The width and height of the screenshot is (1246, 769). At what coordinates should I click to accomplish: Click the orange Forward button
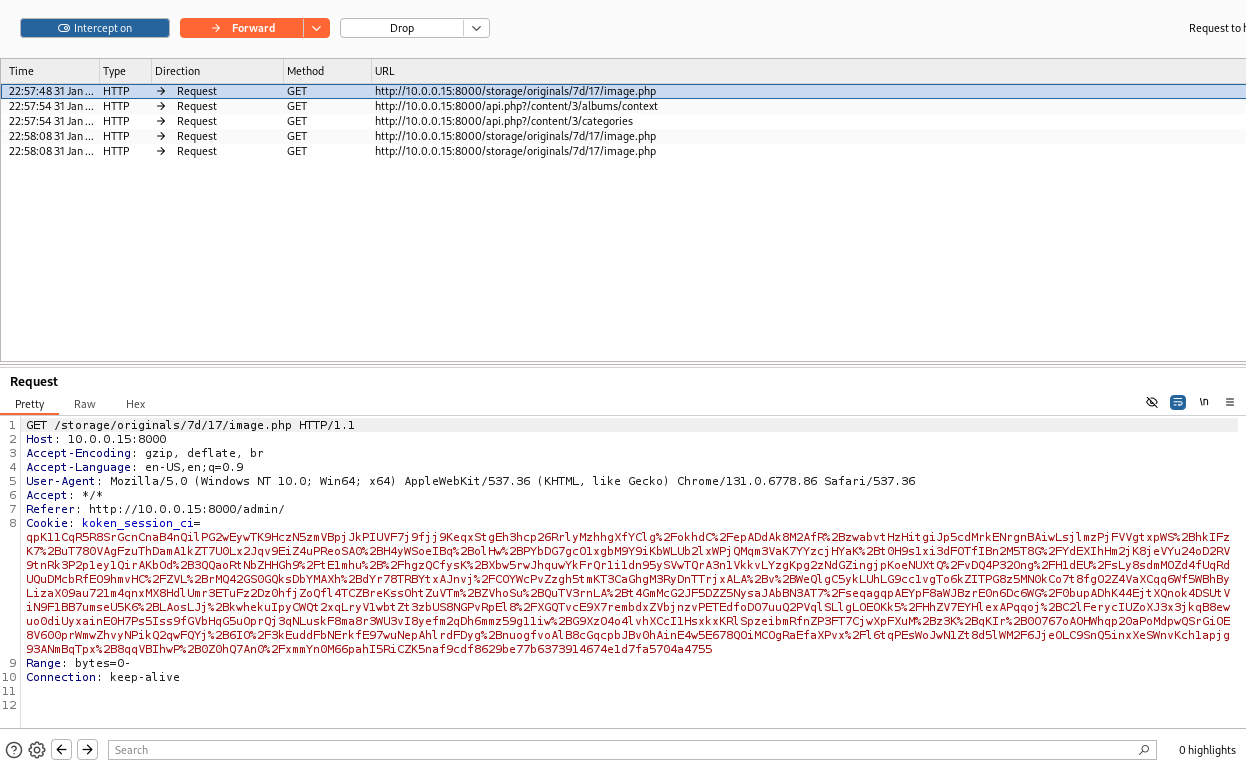[242, 28]
